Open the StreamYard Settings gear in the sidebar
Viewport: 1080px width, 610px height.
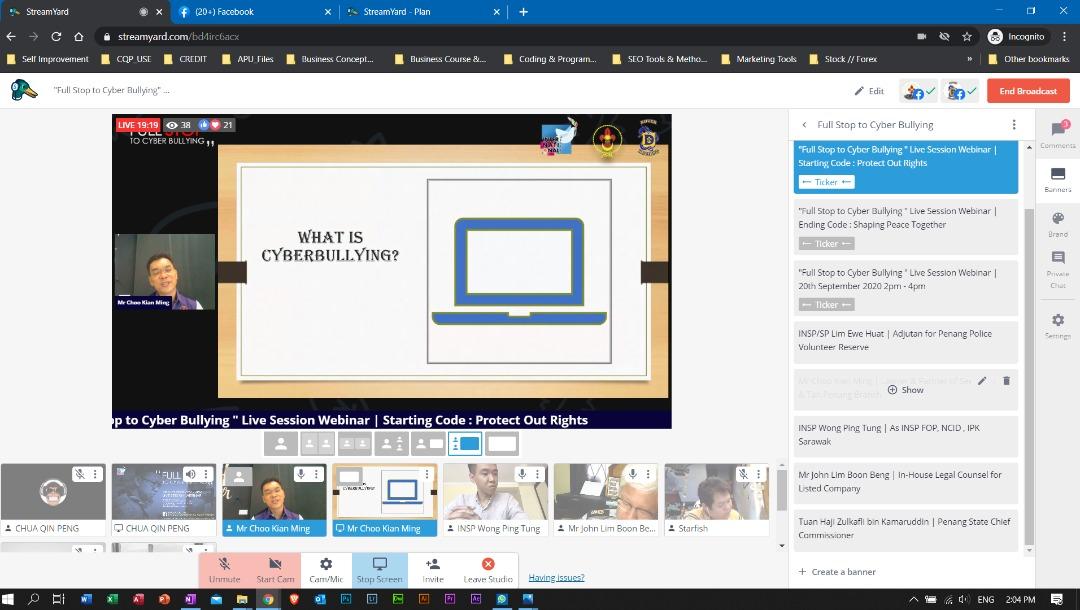(1057, 325)
